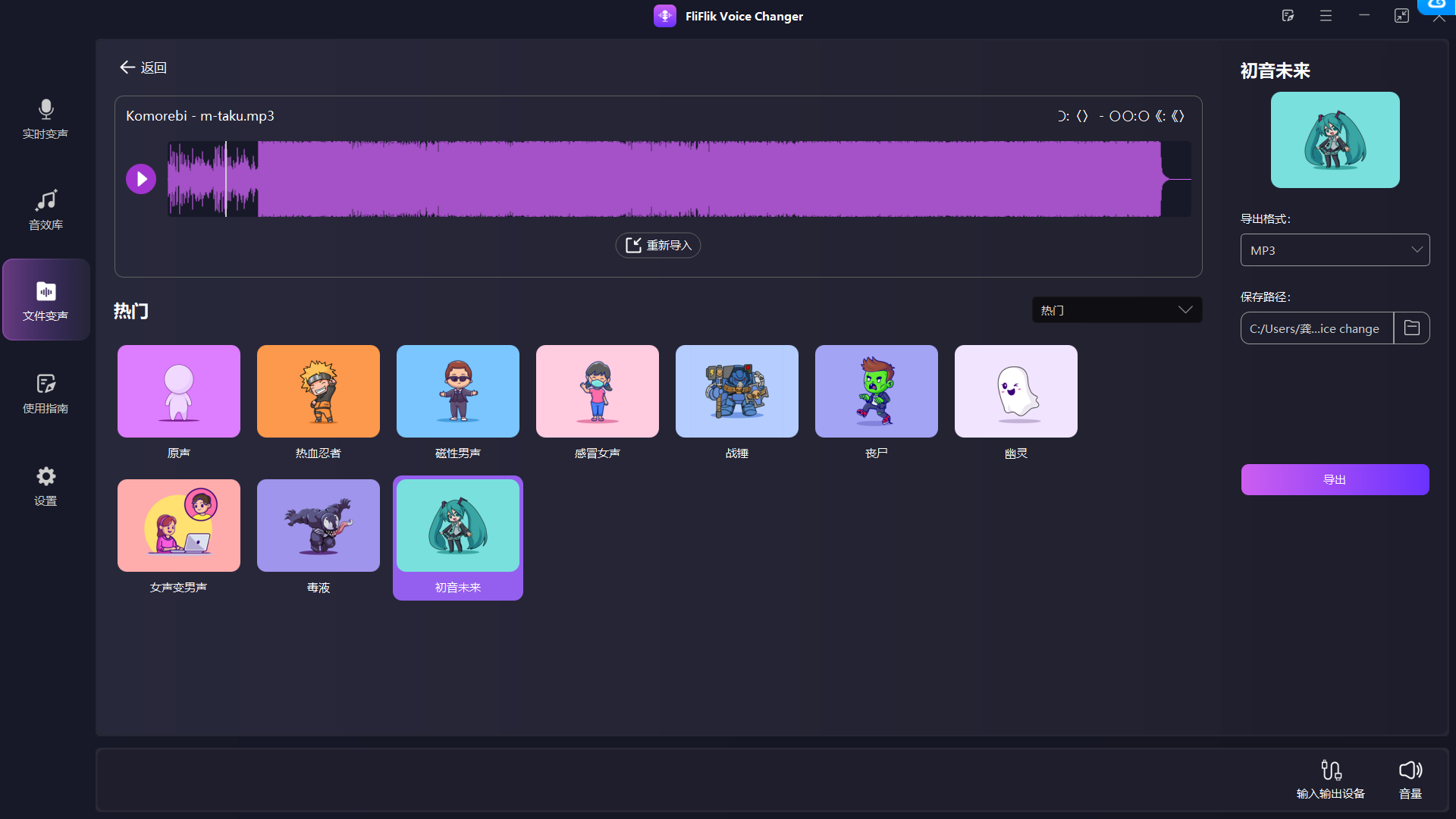Open 设置 settings from sidebar
The height and width of the screenshot is (819, 1456).
[45, 486]
